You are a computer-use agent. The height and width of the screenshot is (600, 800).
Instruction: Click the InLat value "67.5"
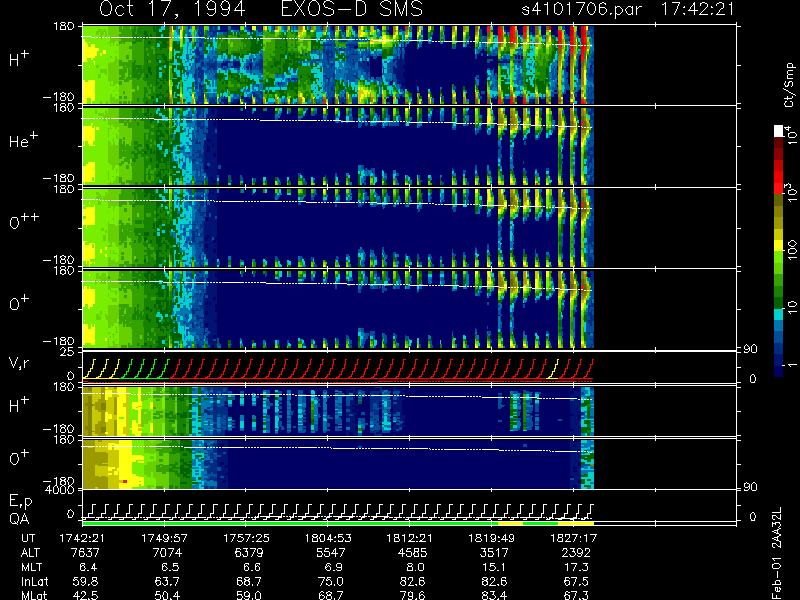pyautogui.click(x=576, y=582)
